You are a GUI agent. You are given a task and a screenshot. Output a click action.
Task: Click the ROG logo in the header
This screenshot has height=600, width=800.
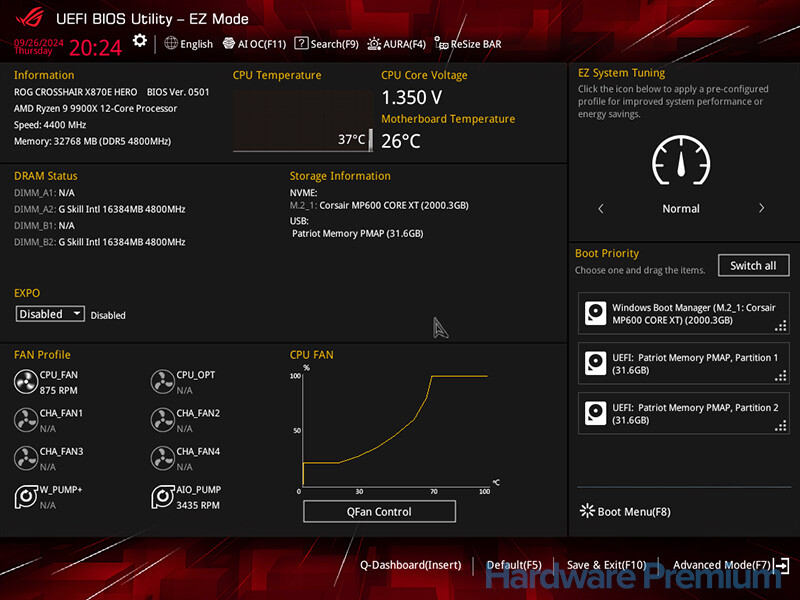coord(30,18)
